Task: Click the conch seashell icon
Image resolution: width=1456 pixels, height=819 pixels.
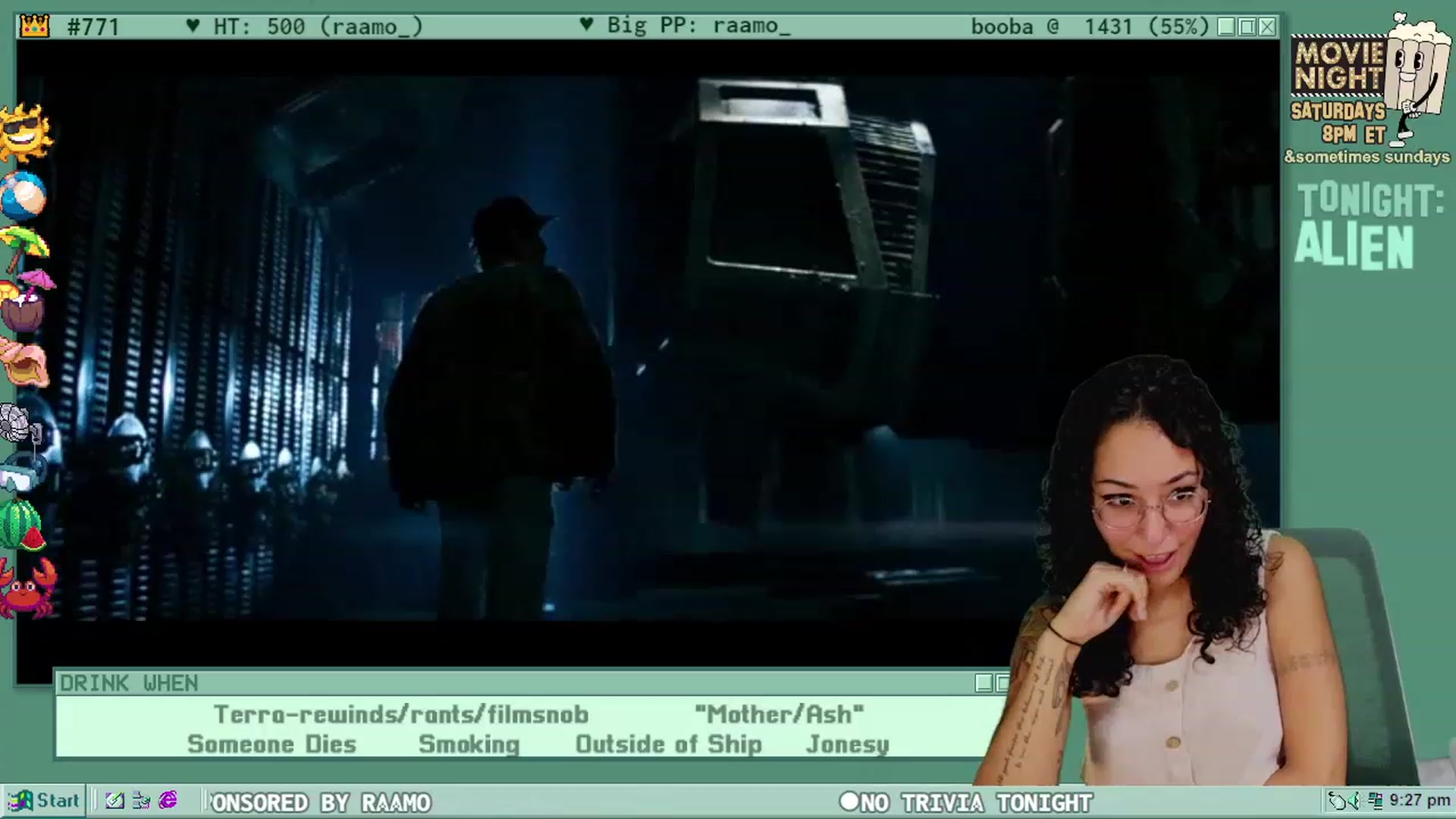Action: (x=24, y=362)
